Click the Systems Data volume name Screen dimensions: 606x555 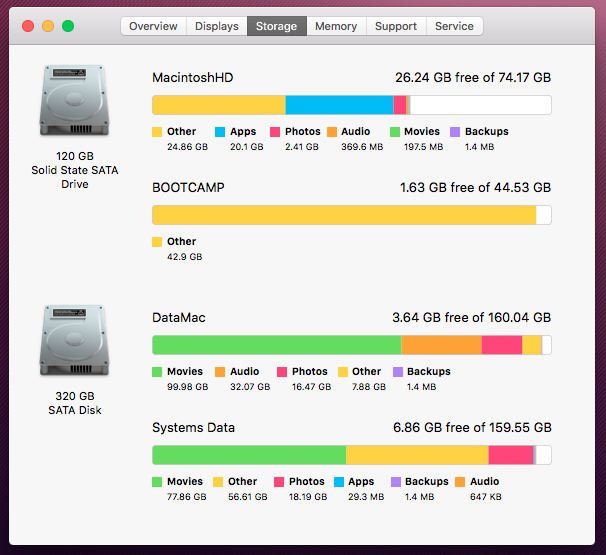pos(193,427)
